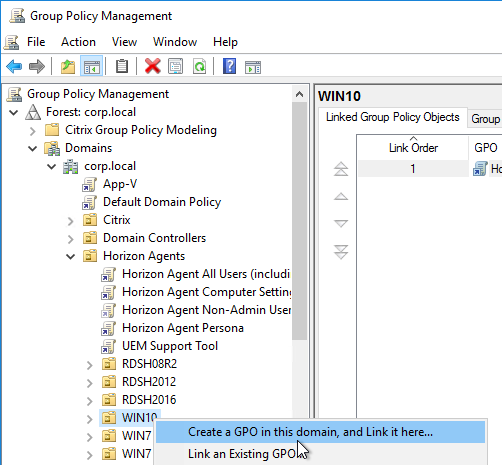
Task: Click the Forward arrow toolbar icon
Action: pos(37,66)
